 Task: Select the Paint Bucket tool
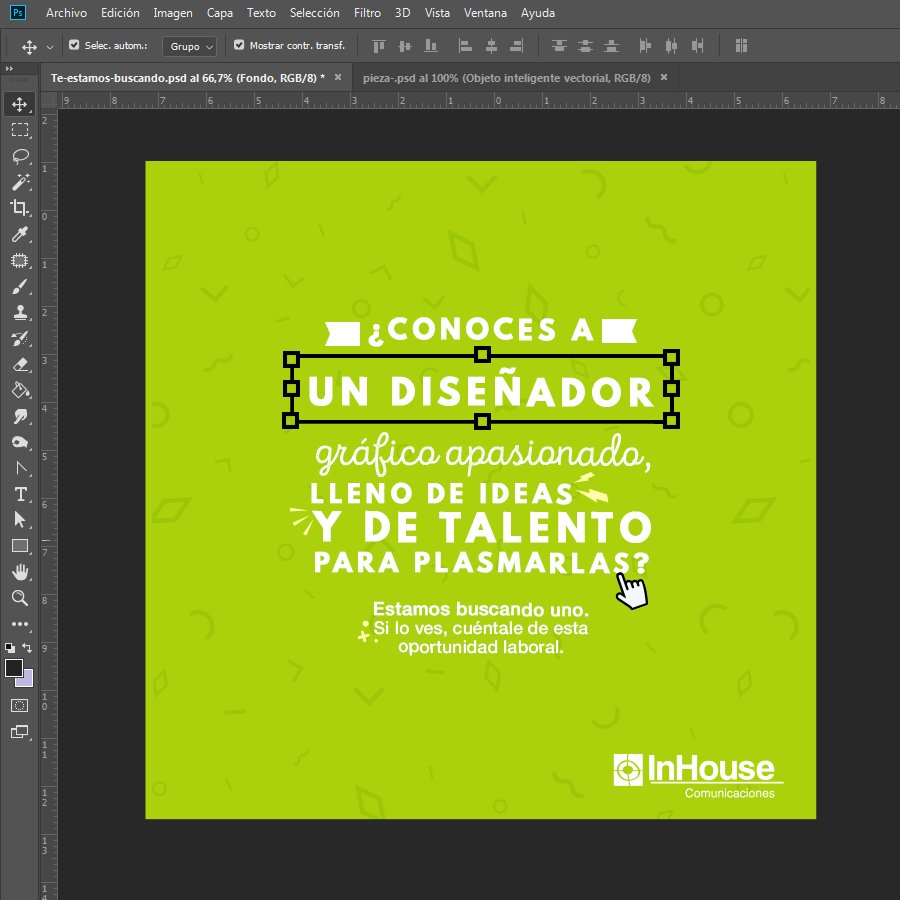(x=20, y=390)
